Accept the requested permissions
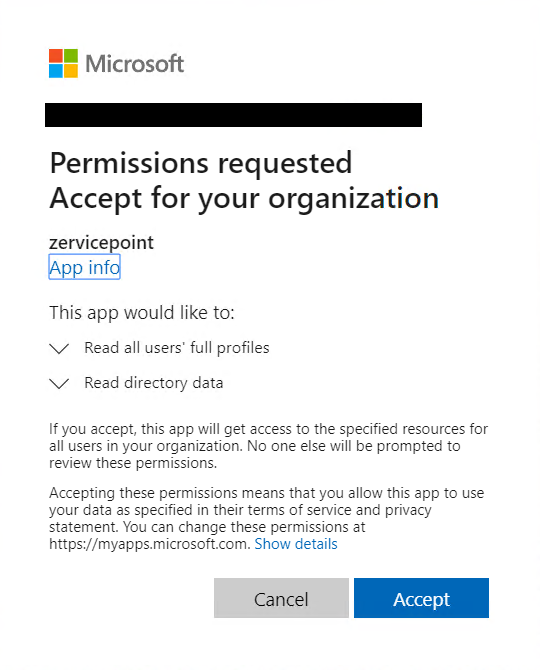540x670 pixels. click(421, 598)
